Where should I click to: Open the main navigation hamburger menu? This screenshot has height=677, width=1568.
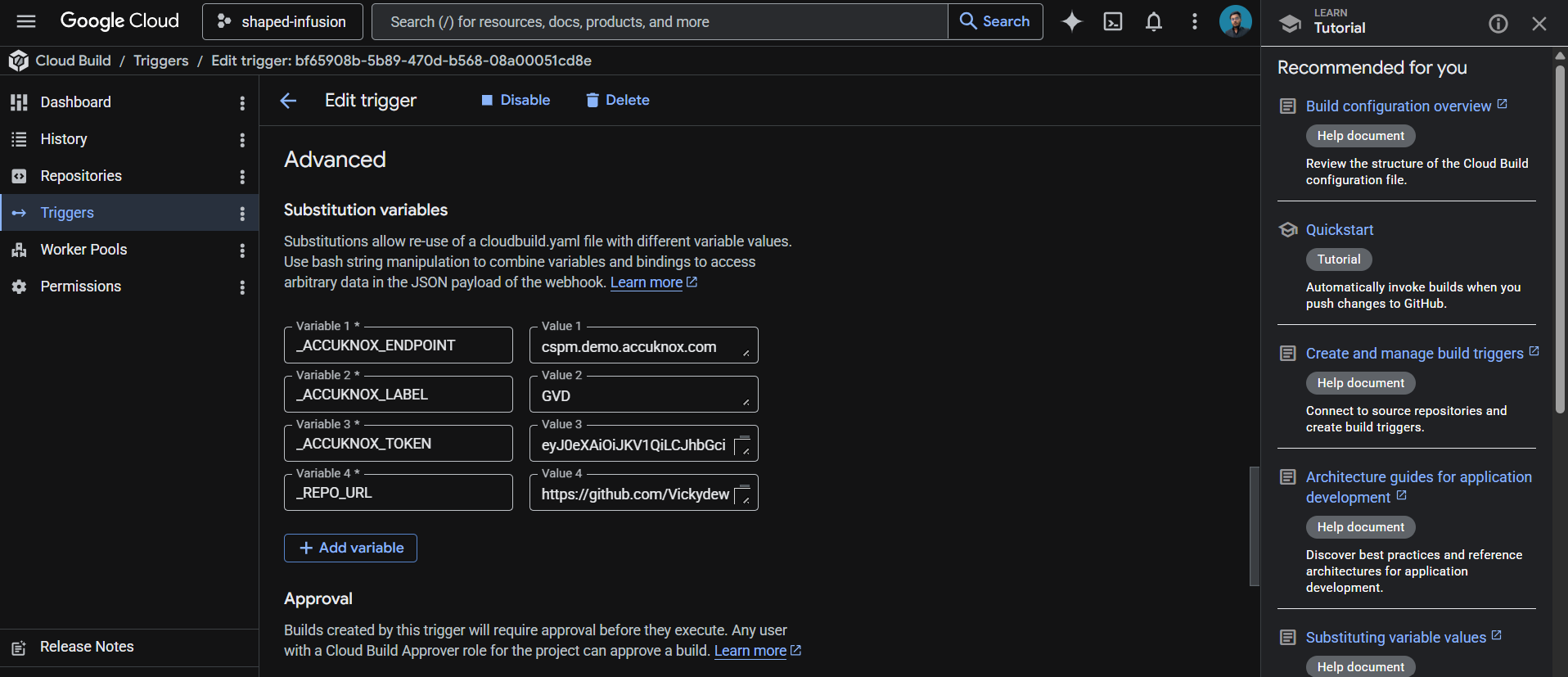[26, 21]
